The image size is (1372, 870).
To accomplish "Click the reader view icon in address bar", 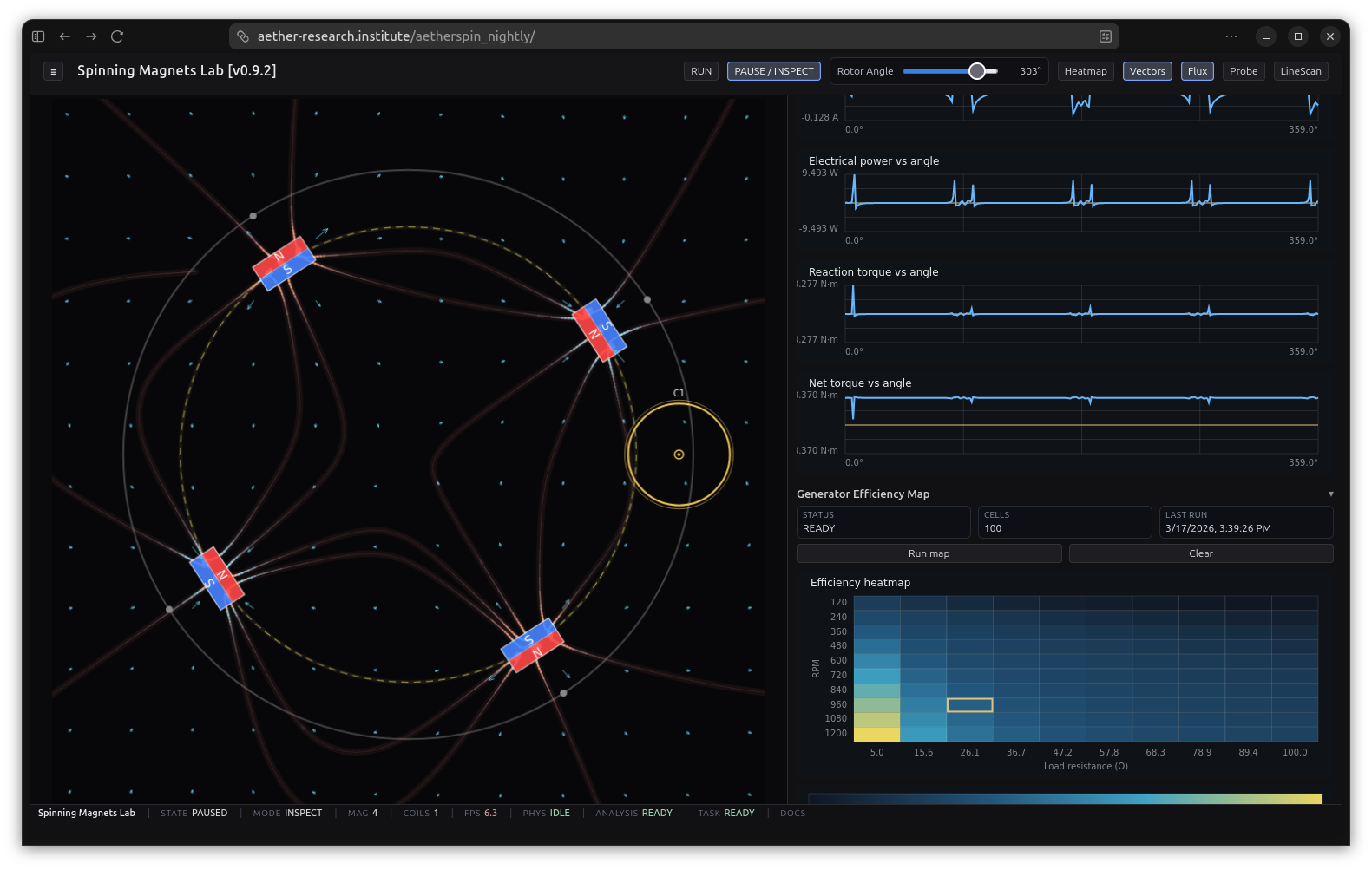I will tap(1105, 36).
